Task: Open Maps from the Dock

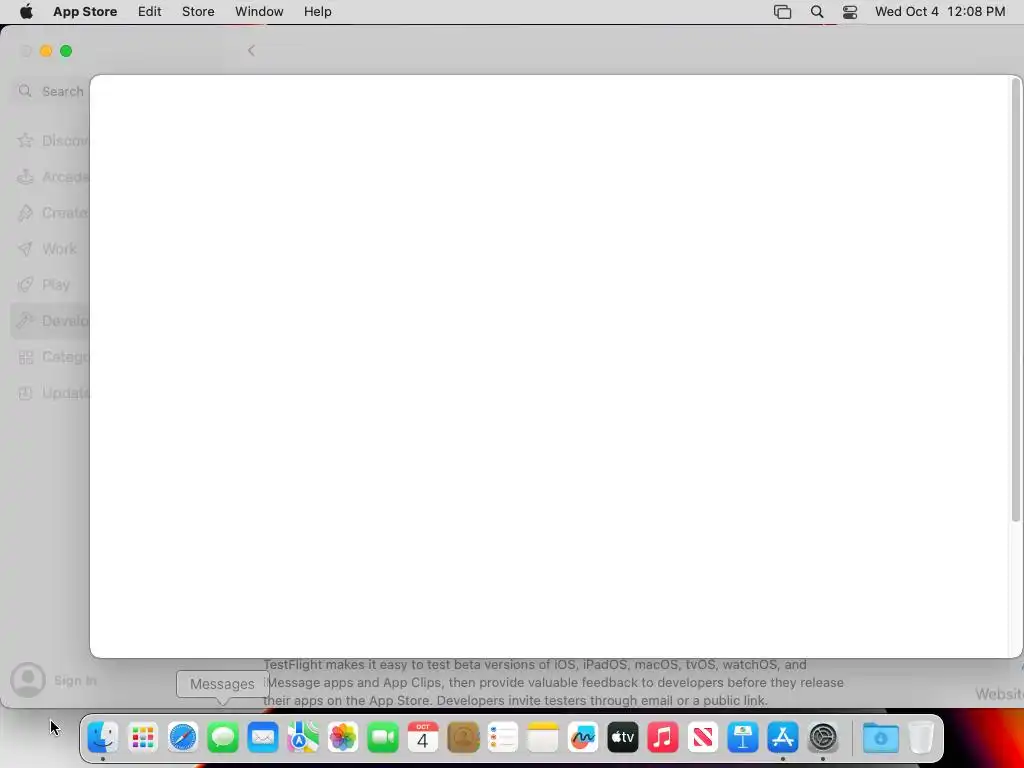Action: 302,738
